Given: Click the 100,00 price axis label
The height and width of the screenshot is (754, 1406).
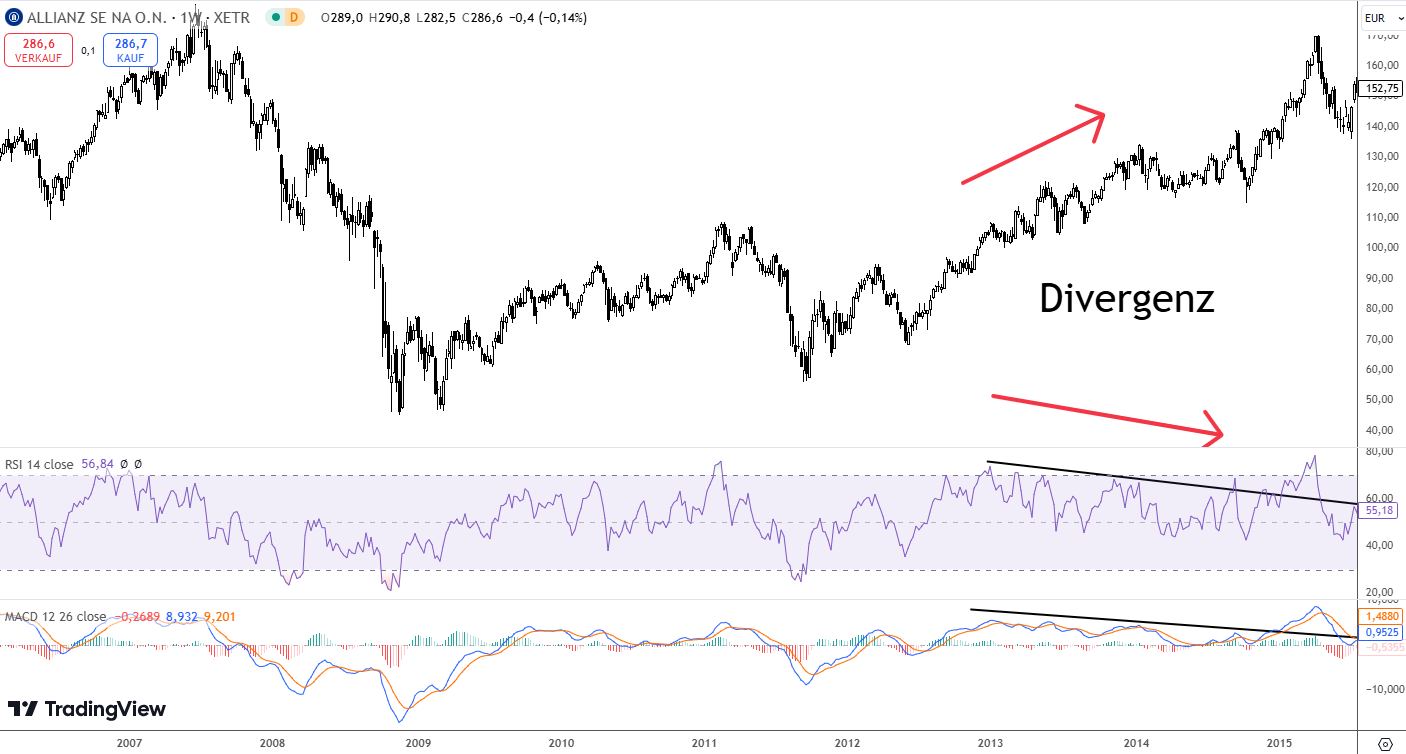Looking at the screenshot, I should [1381, 248].
